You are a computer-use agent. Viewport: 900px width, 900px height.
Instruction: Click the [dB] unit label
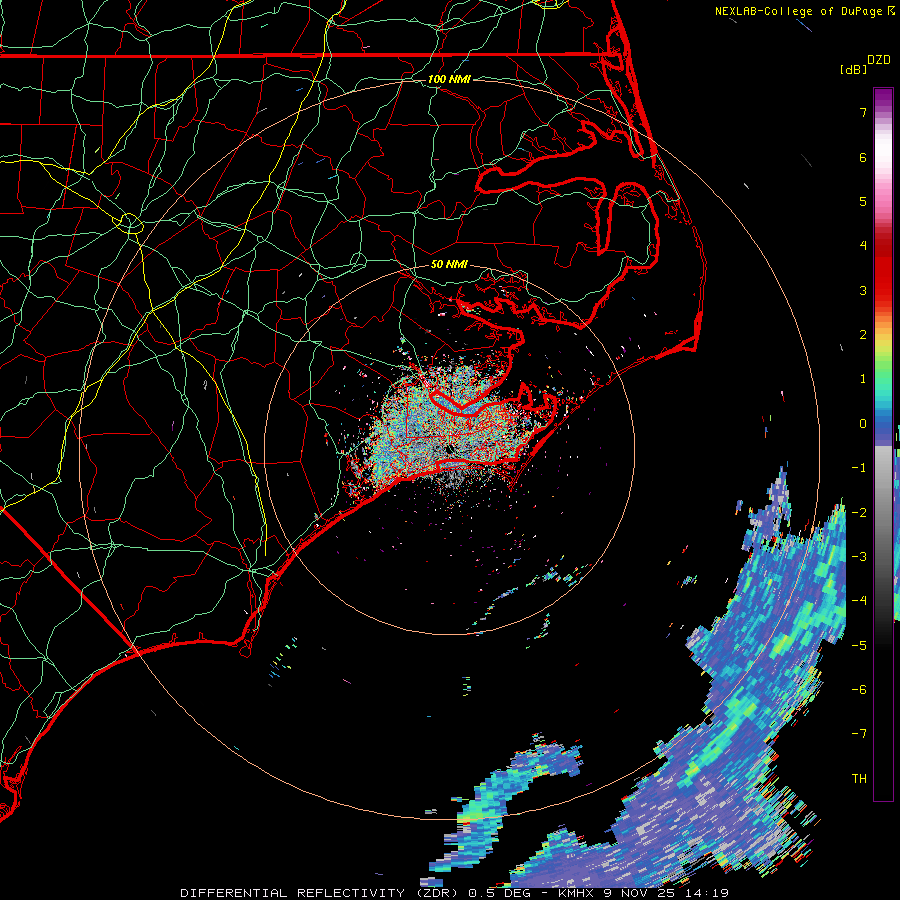[x=853, y=70]
